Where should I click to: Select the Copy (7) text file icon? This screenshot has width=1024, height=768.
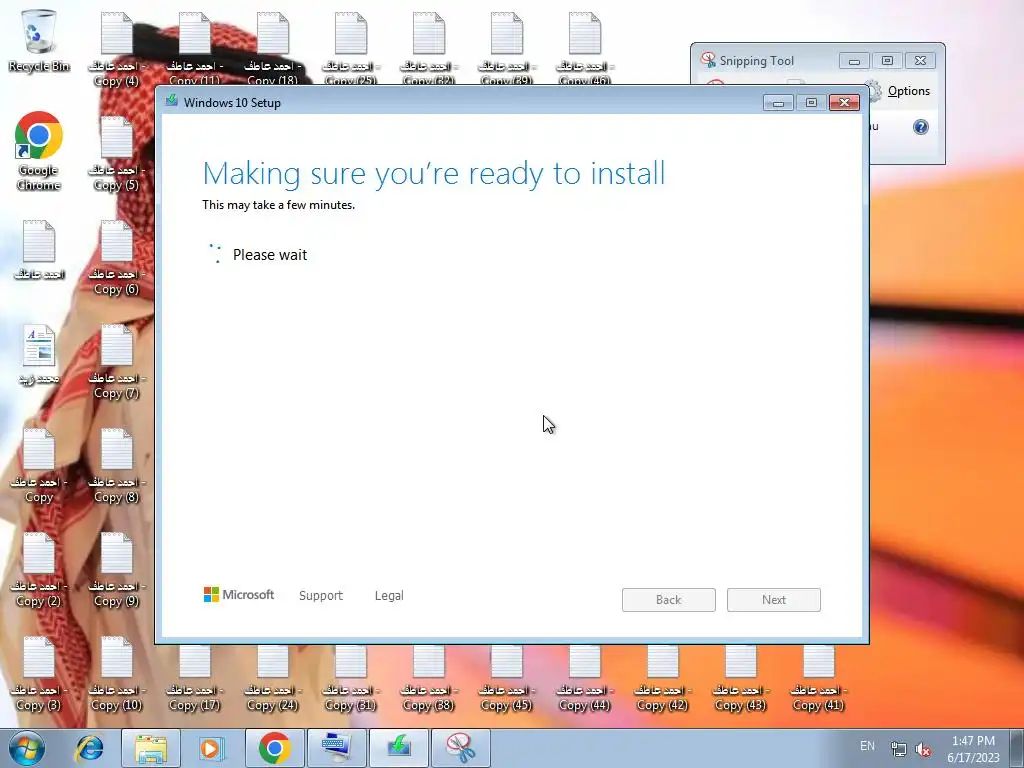coord(117,361)
